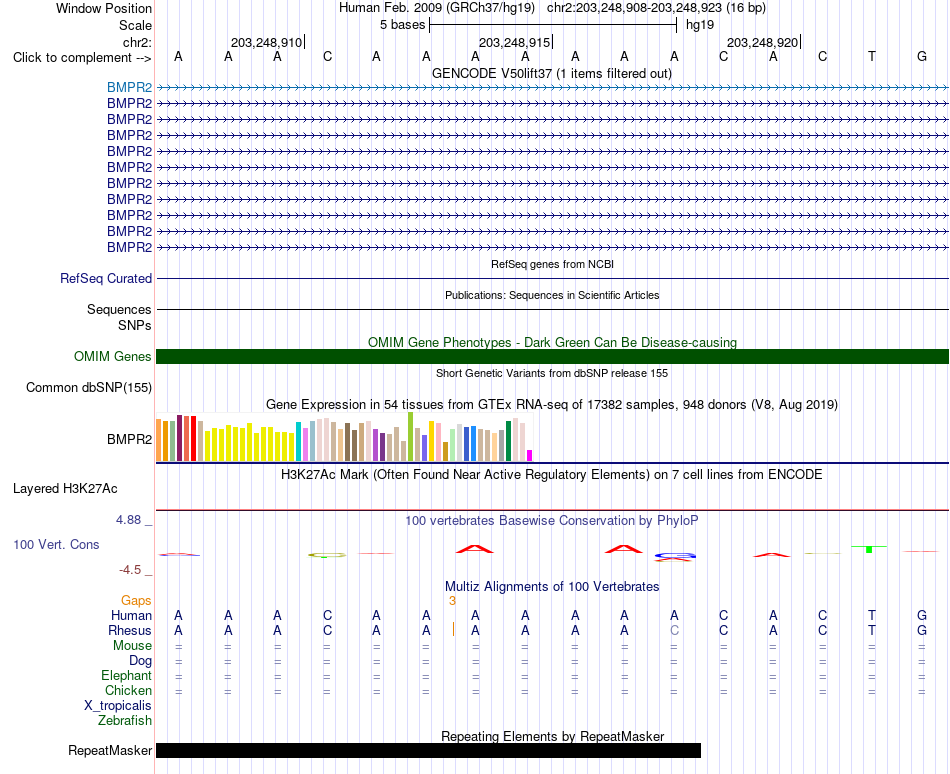Click the Sequences track label
The width and height of the screenshot is (950, 774).
point(119,309)
